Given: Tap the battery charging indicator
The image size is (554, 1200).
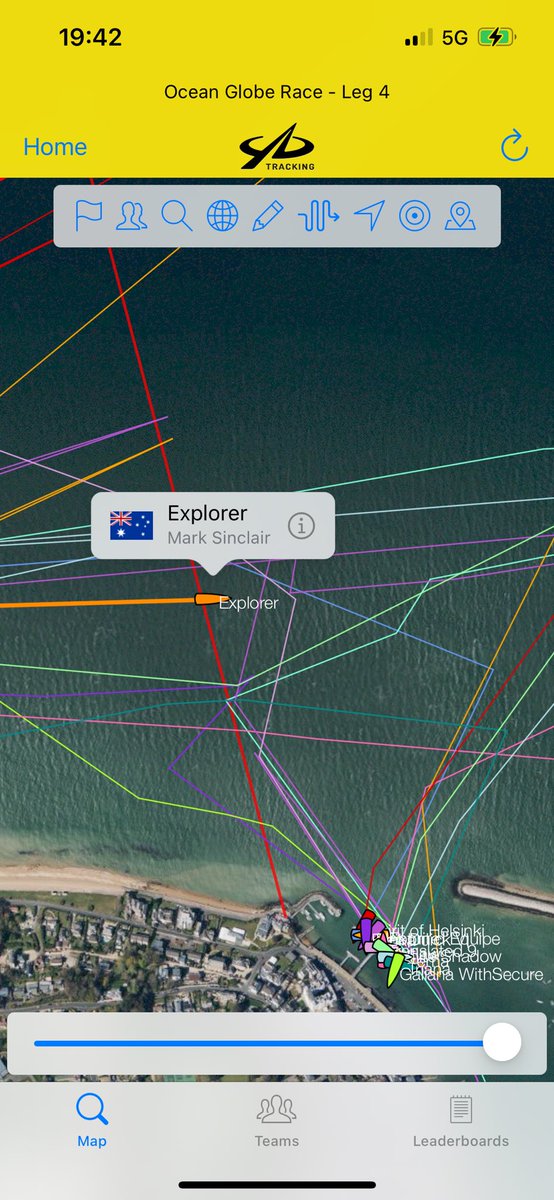Looking at the screenshot, I should 497,38.
